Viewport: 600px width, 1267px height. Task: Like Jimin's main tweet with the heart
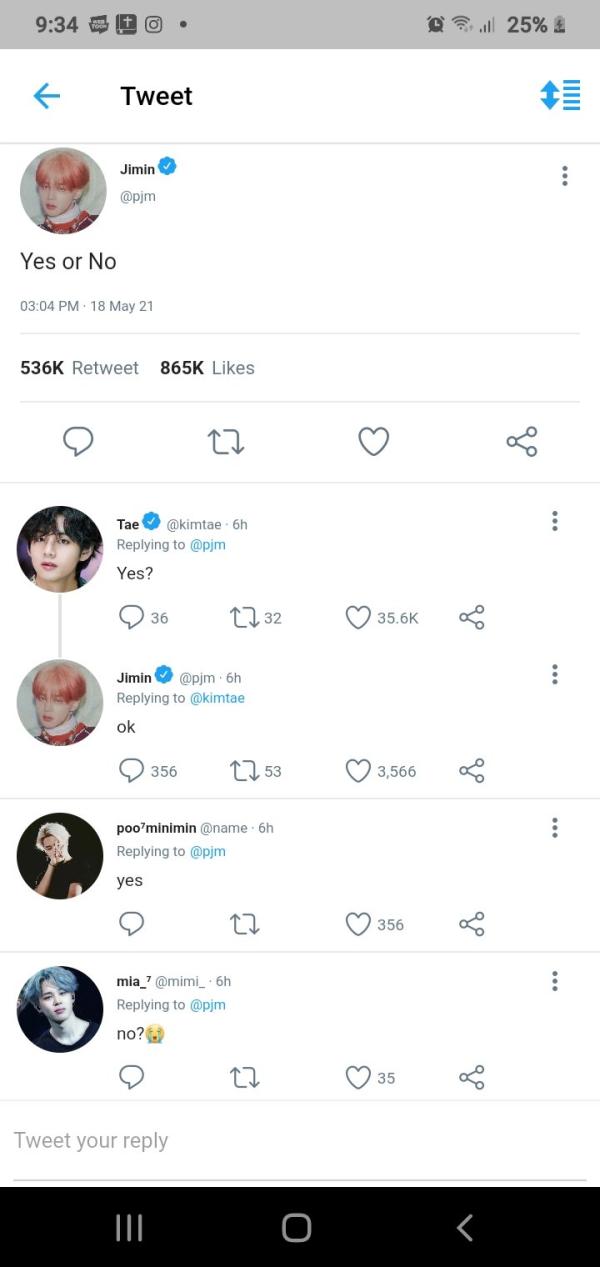coord(373,441)
